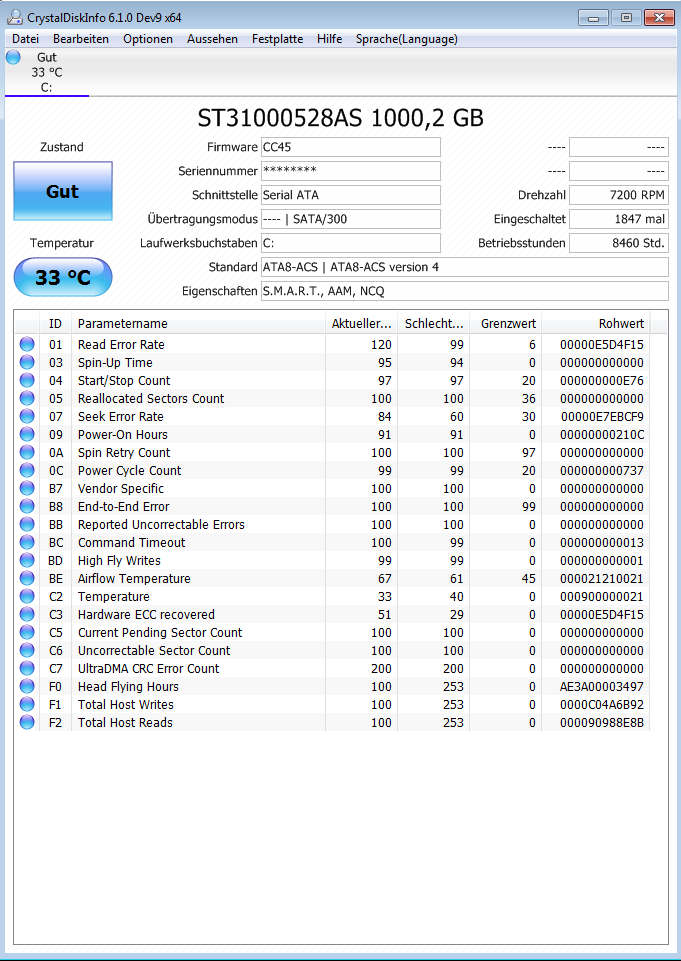The height and width of the screenshot is (961, 681).
Task: Click the blue Gut health status button
Action: (63, 191)
